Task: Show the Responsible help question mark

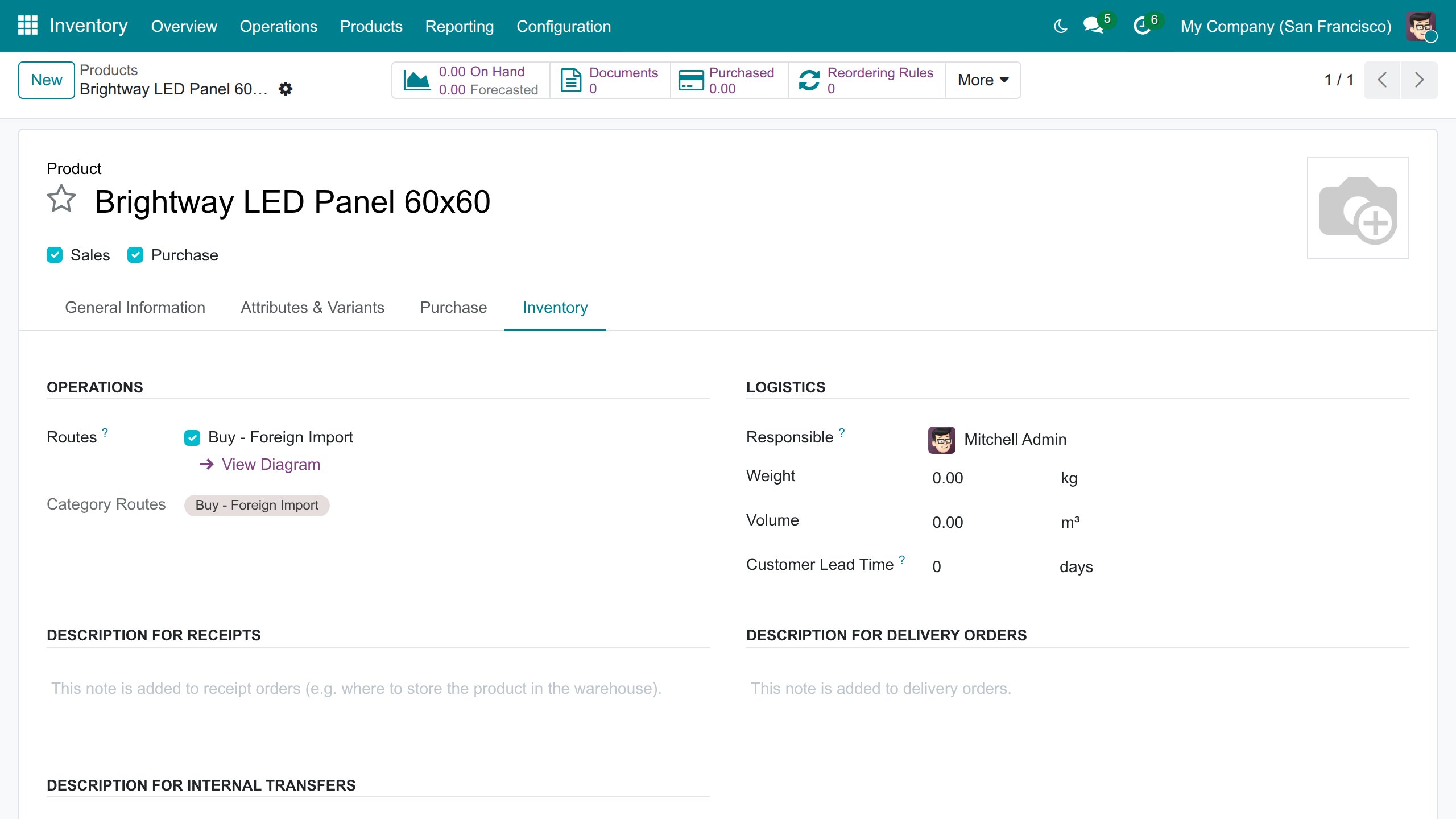Action: point(842,433)
